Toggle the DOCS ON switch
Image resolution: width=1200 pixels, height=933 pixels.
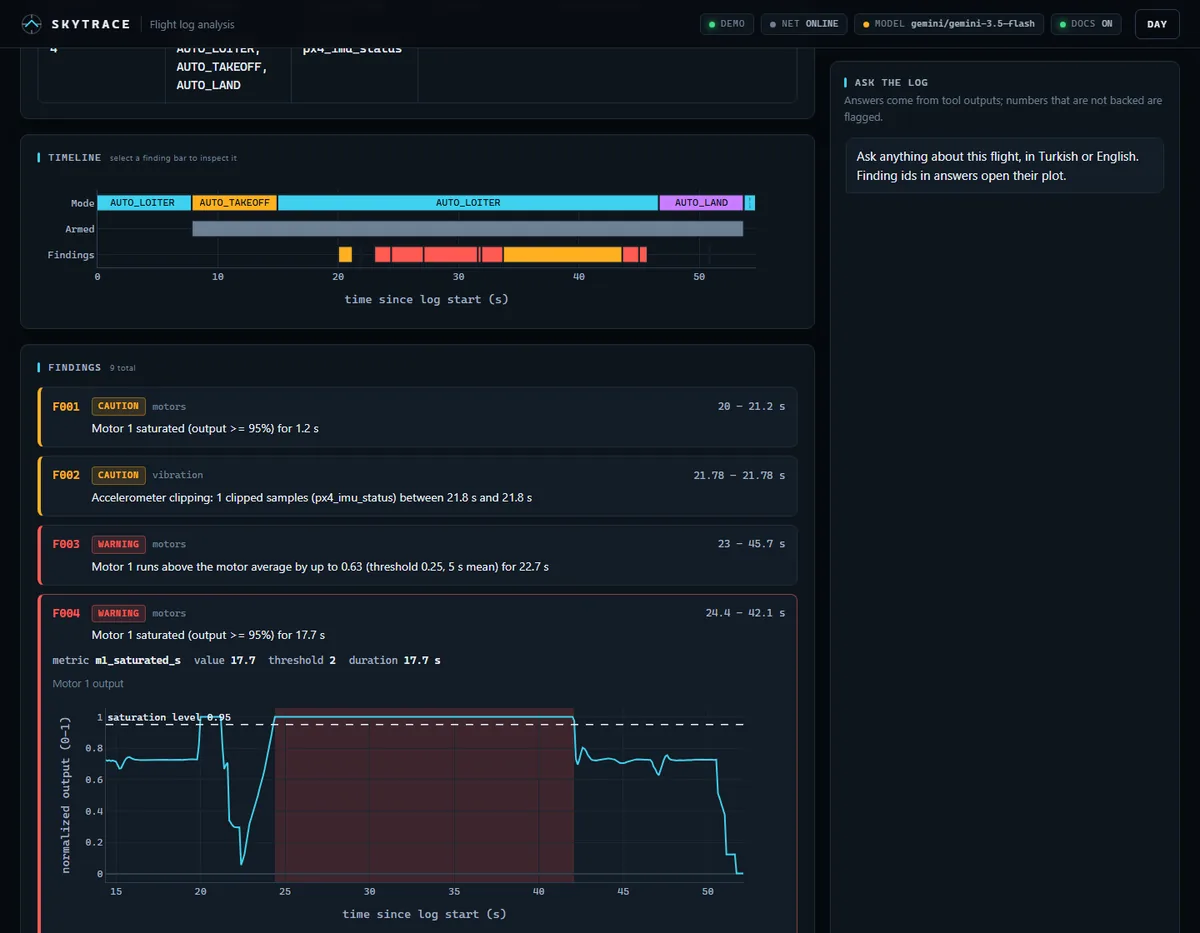(1086, 24)
